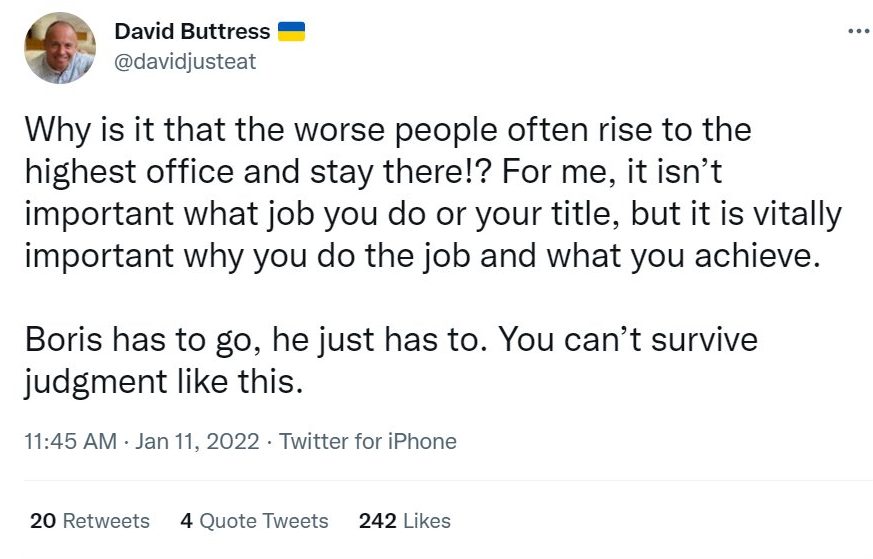Click the phrase 'highest office' in the tweet
873x559 pixels.
click(114, 173)
